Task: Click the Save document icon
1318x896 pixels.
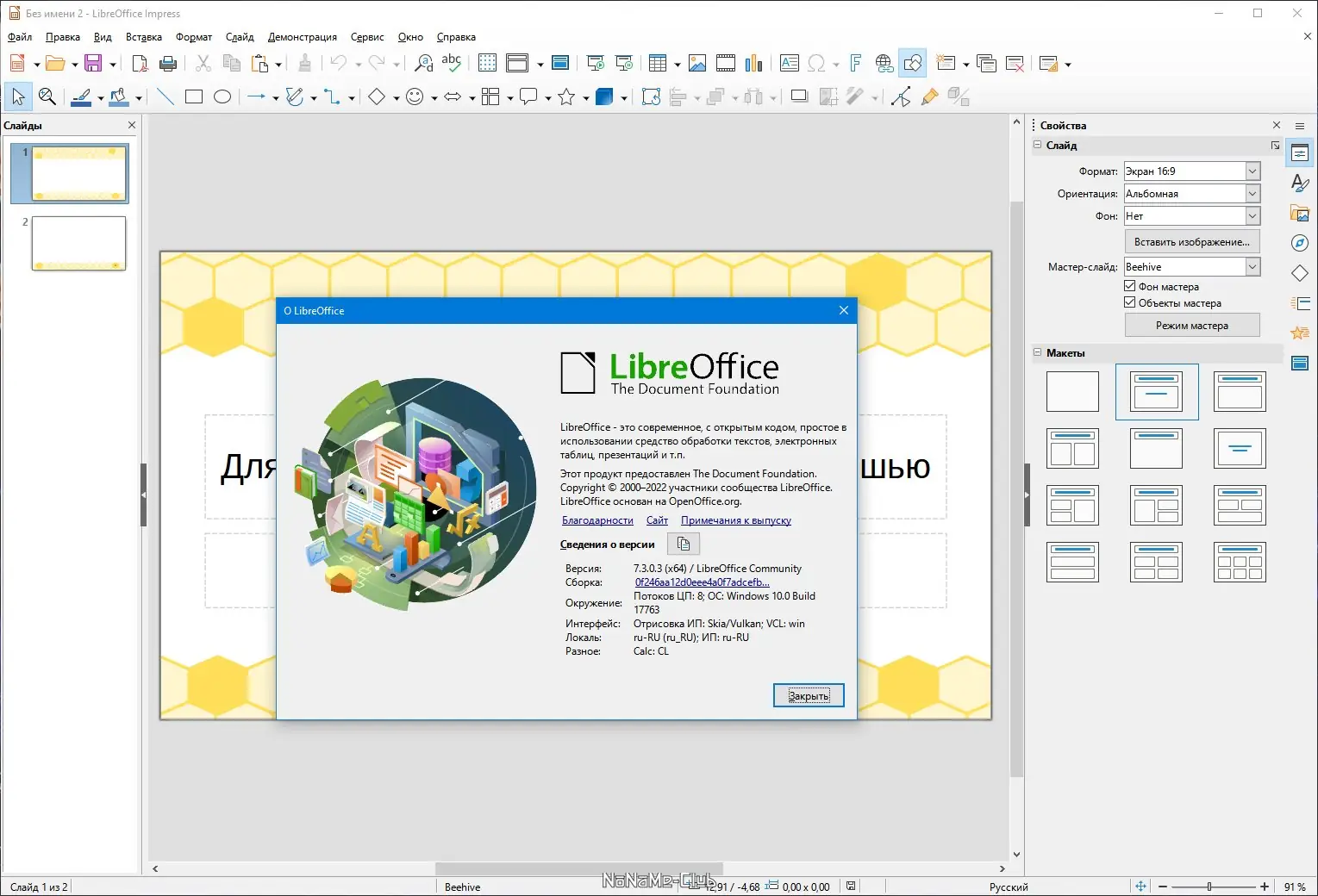Action: click(x=93, y=63)
